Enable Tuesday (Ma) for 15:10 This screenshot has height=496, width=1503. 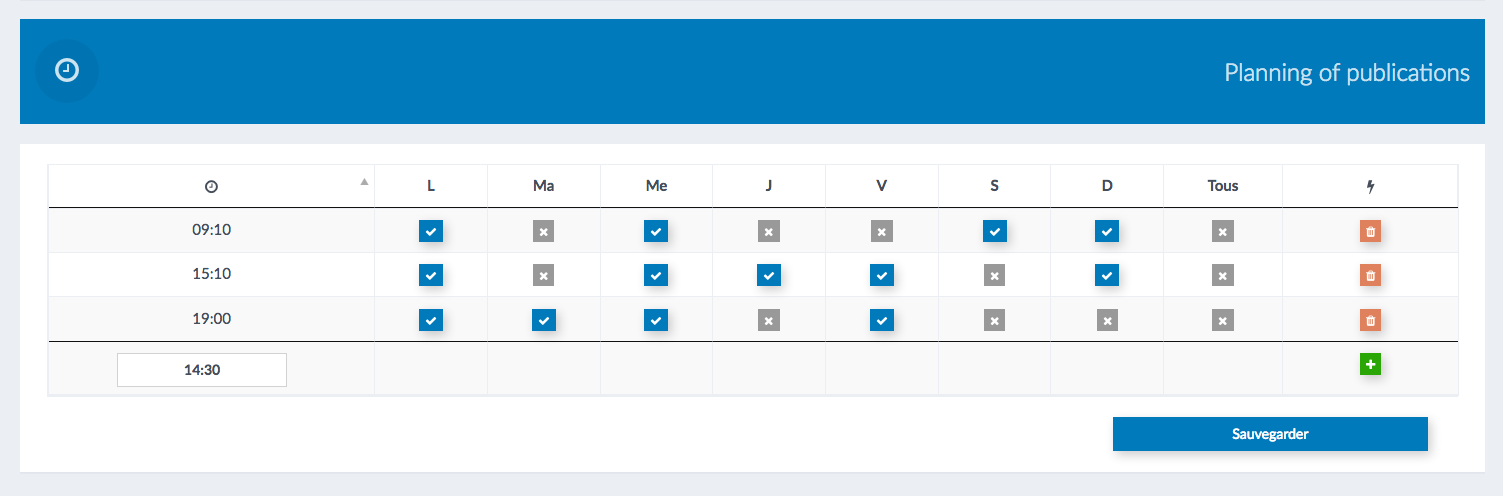[543, 275]
